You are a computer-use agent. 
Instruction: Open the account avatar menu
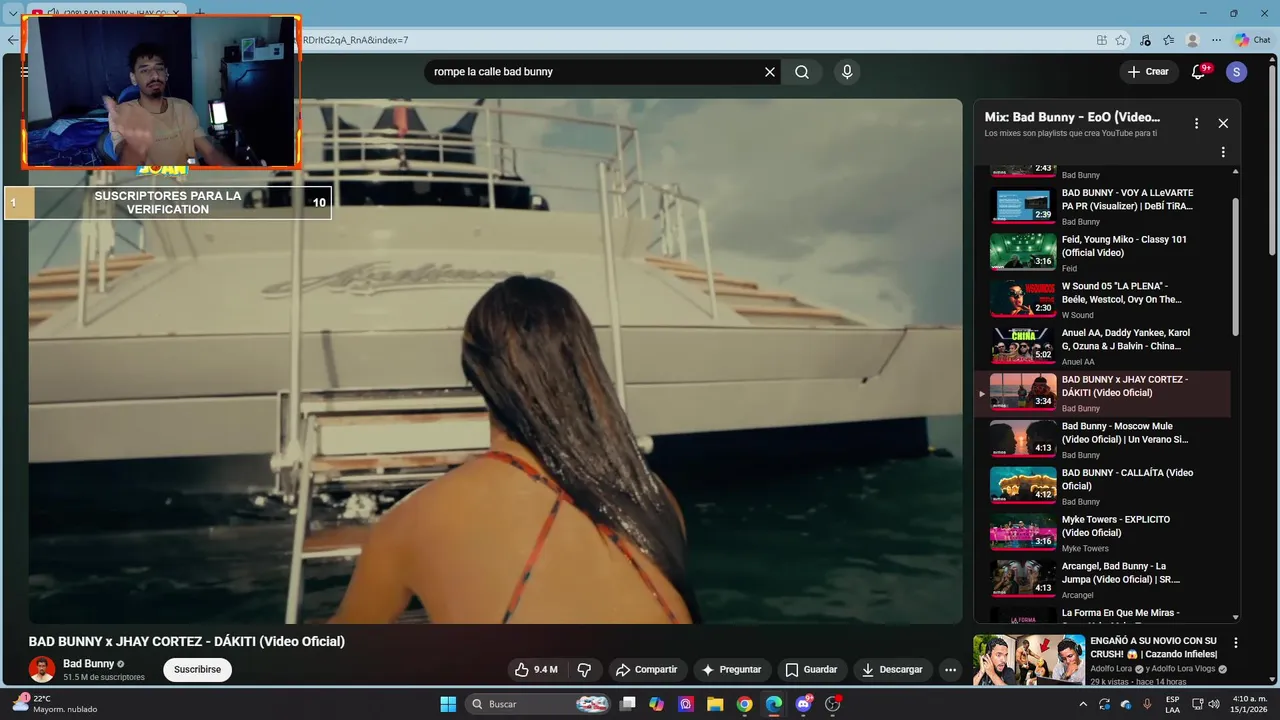coord(1237,72)
